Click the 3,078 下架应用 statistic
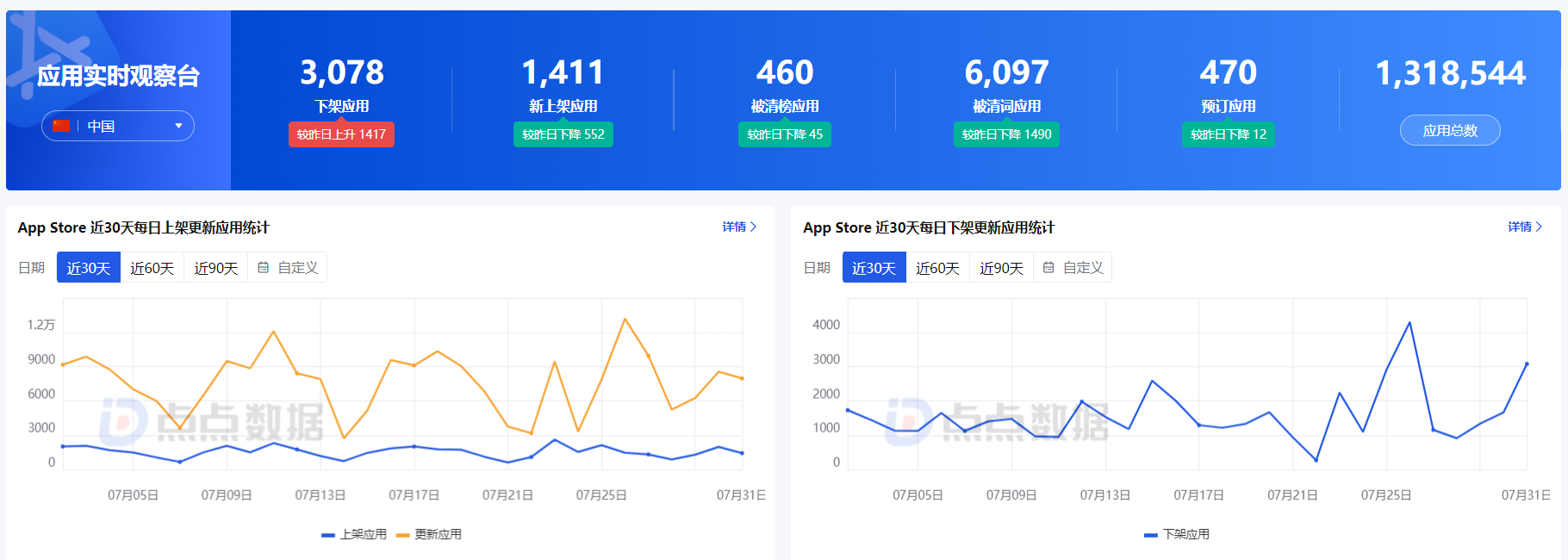 [x=341, y=74]
